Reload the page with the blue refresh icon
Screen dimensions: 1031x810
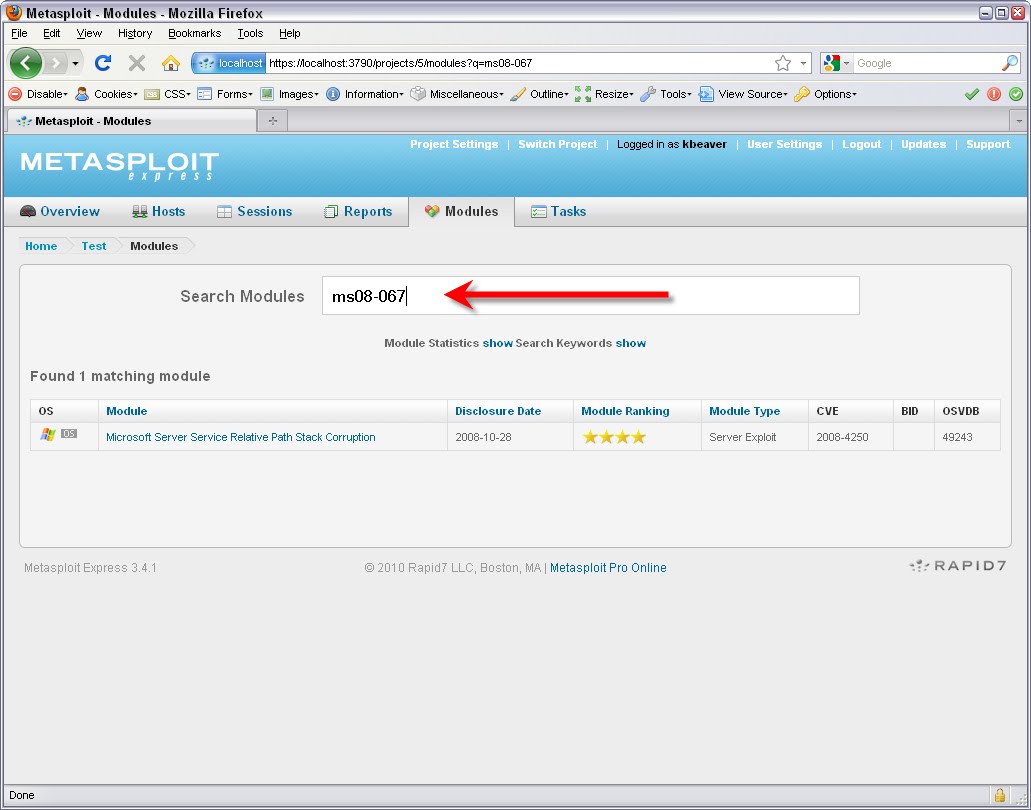tap(103, 63)
